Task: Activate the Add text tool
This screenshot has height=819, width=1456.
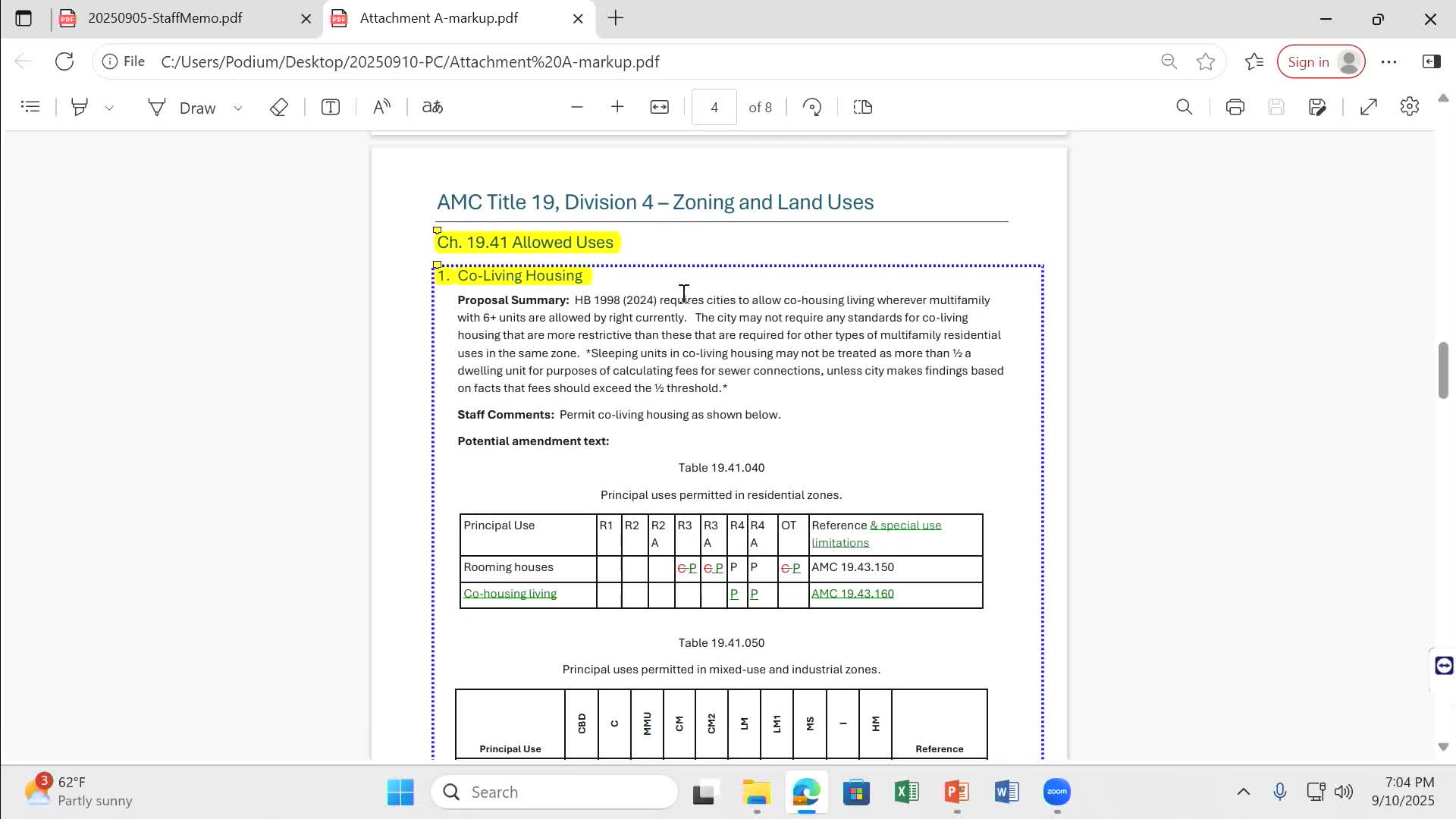Action: click(330, 107)
